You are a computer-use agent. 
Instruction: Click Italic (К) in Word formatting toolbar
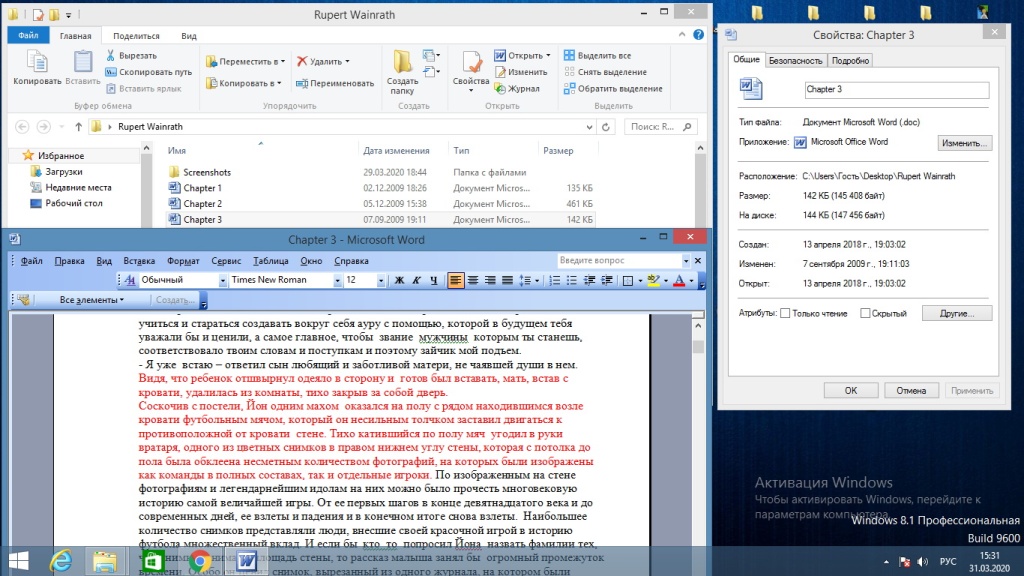pyautogui.click(x=416, y=280)
